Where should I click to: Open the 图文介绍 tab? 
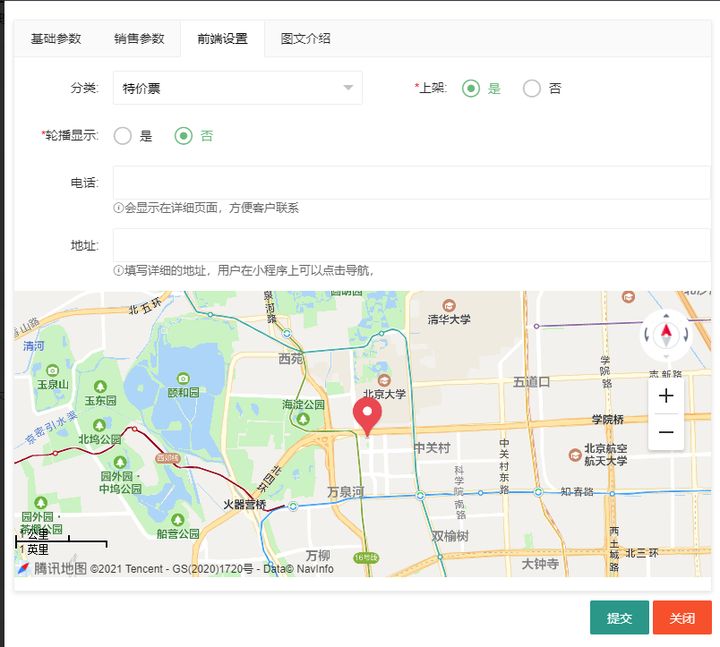pyautogui.click(x=305, y=39)
